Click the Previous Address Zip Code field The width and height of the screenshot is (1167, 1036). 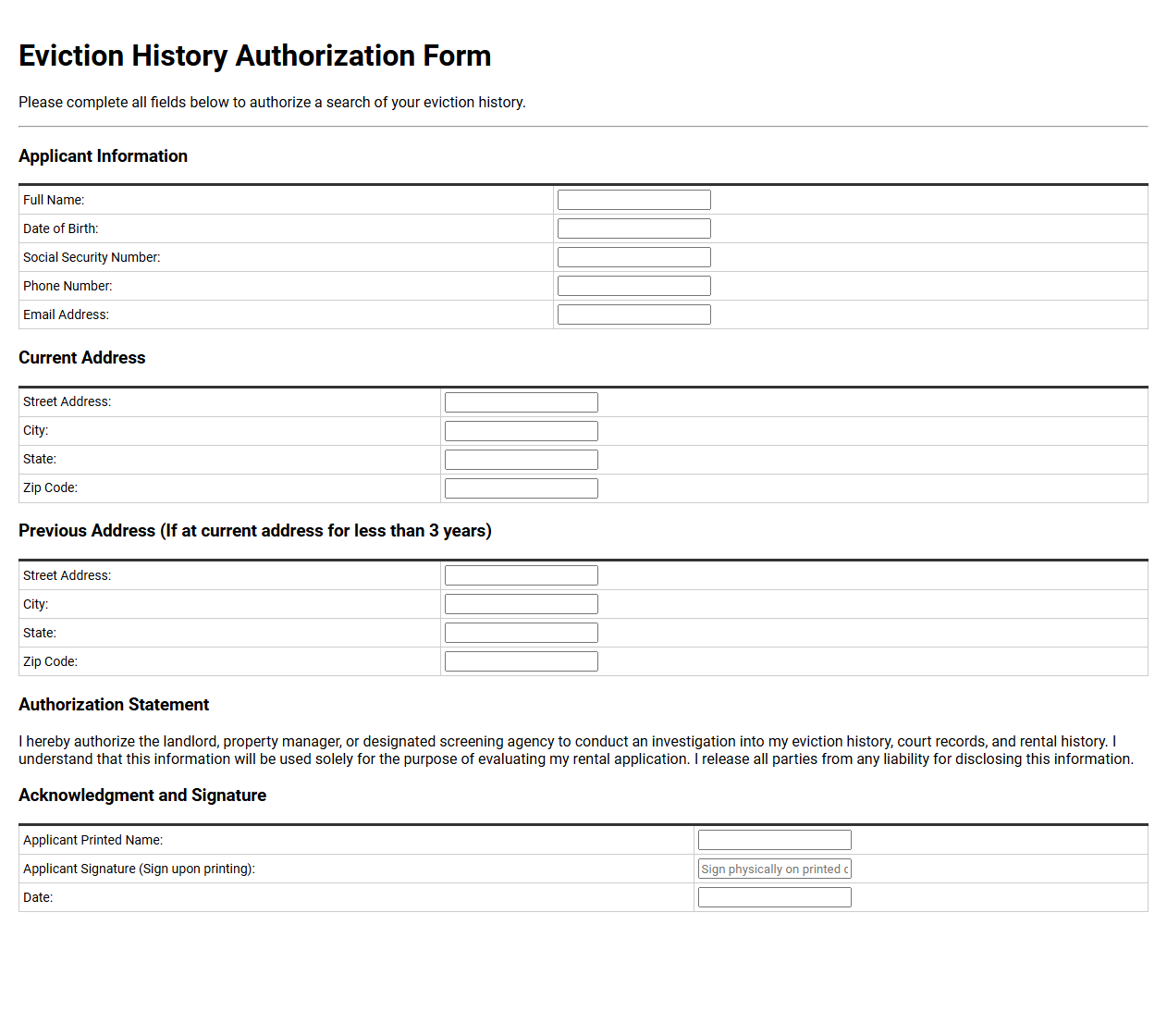tap(522, 661)
